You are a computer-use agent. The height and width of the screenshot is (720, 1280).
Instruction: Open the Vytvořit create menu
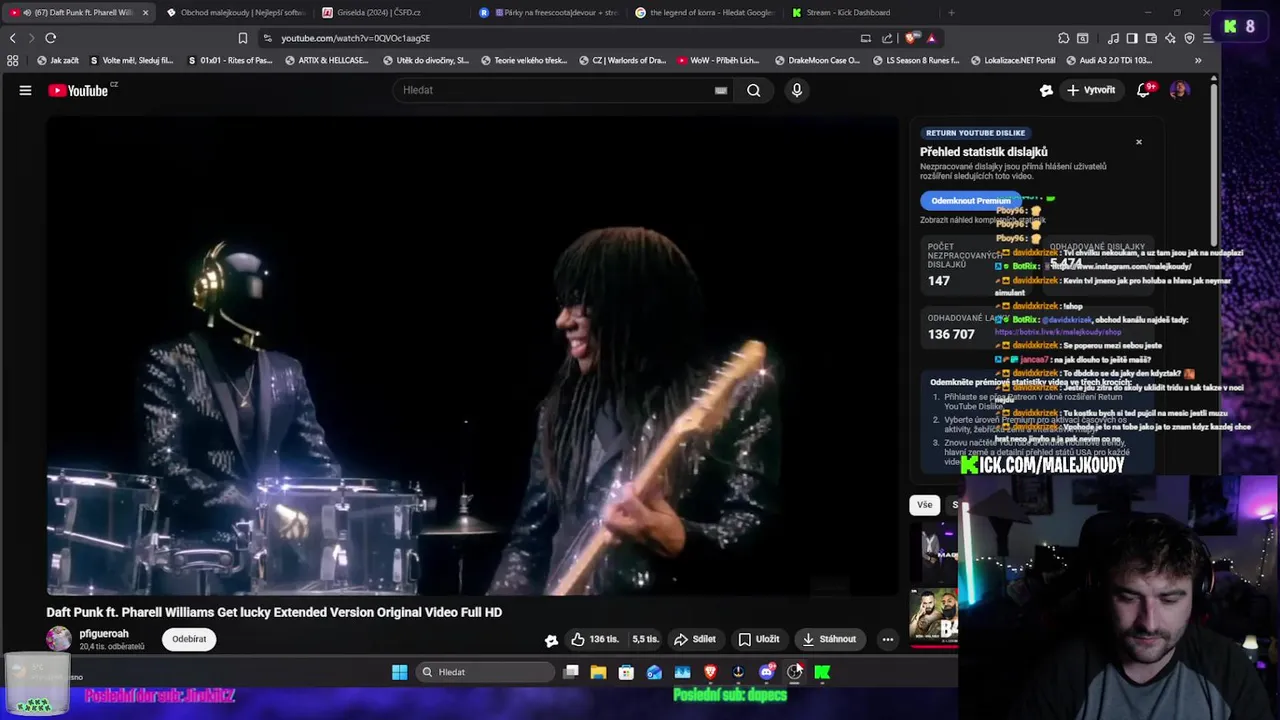[x=1091, y=90]
